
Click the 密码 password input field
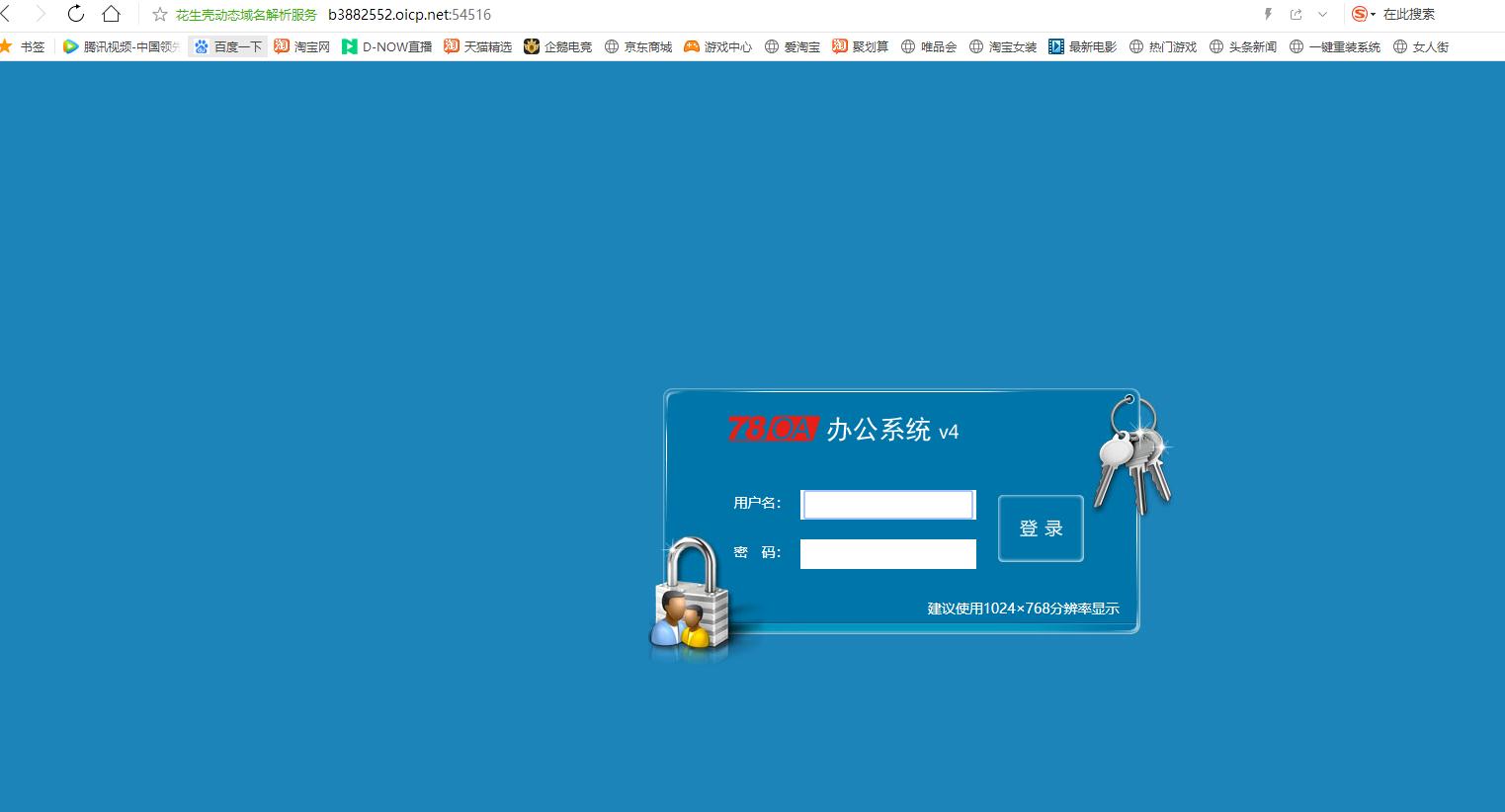[x=886, y=553]
